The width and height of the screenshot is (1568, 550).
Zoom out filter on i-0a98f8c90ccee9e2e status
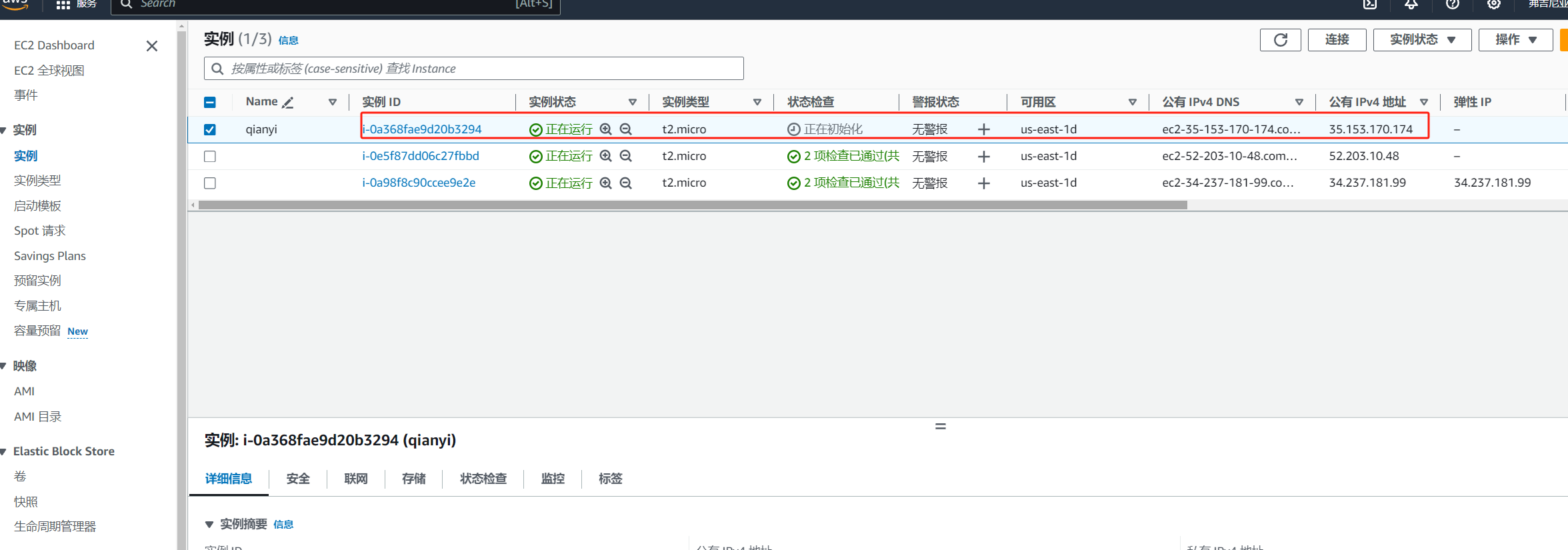tap(625, 183)
